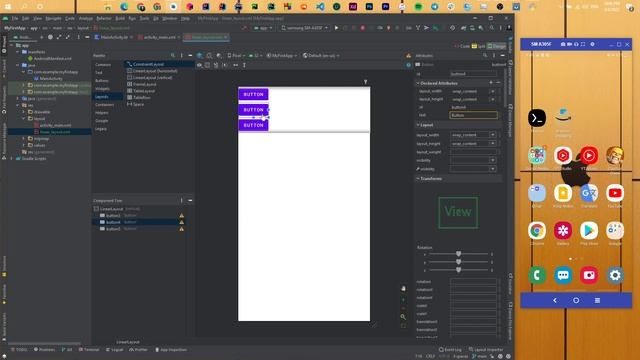This screenshot has width=640, height=360.
Task: Switch to Split view mode
Action: 479,46
